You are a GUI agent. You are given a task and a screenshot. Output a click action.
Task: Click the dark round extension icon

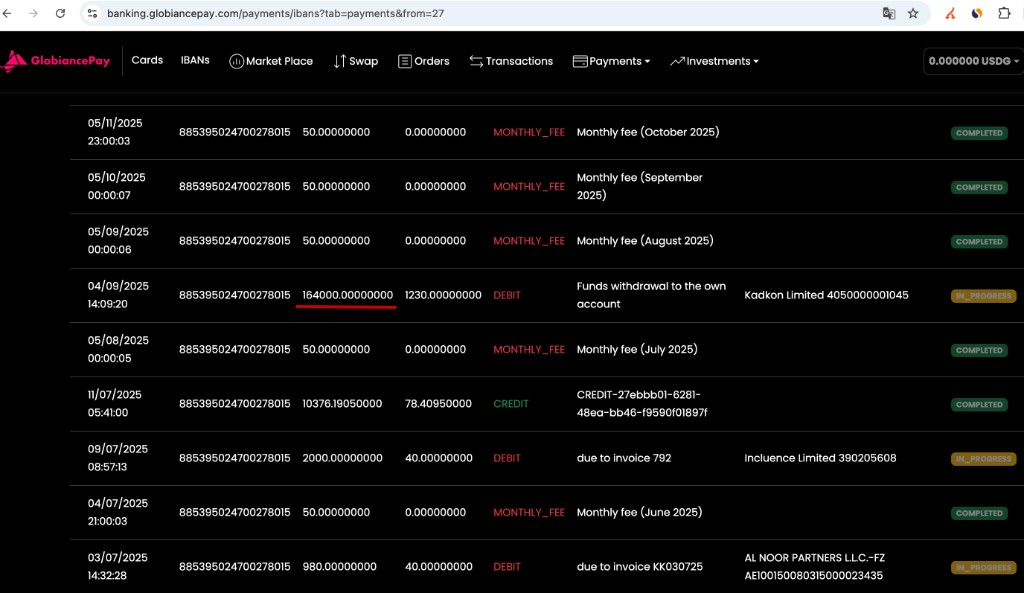[977, 13]
